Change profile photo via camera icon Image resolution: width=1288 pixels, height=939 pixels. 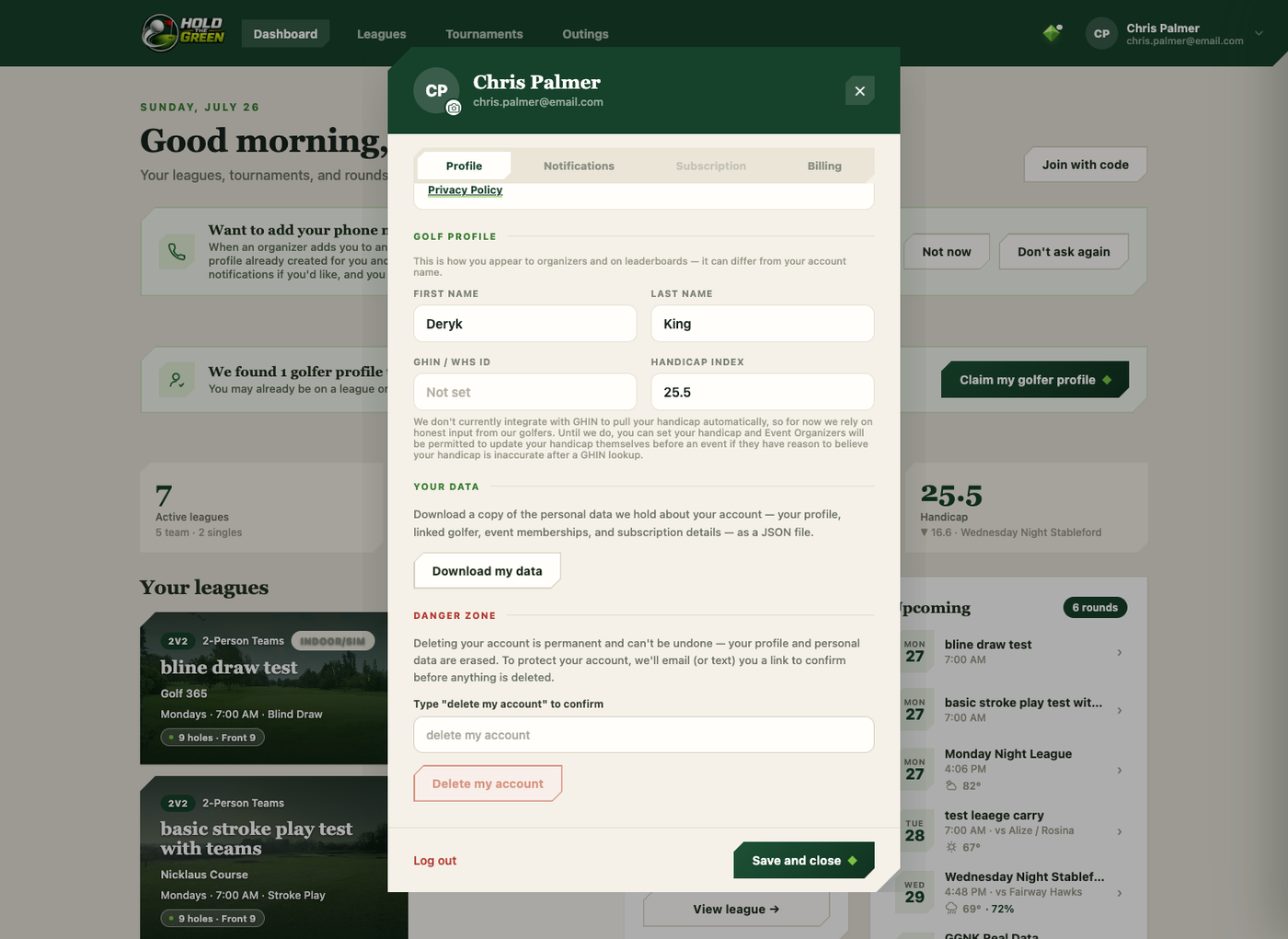tap(454, 108)
